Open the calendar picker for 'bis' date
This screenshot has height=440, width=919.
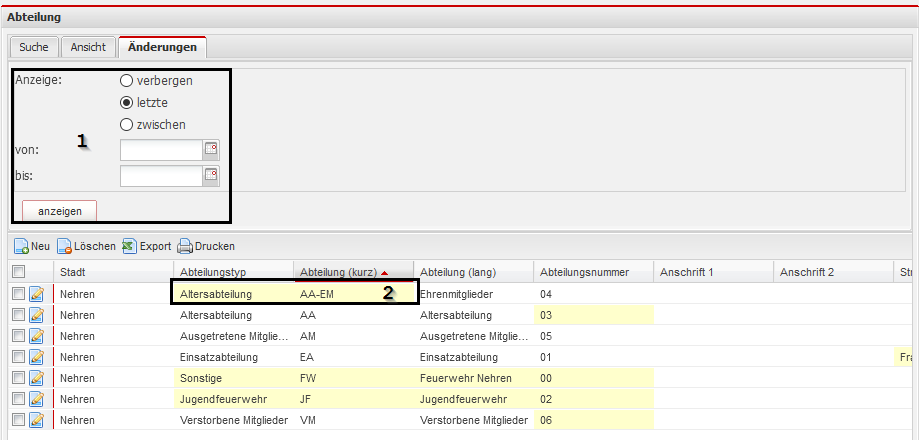[x=211, y=176]
